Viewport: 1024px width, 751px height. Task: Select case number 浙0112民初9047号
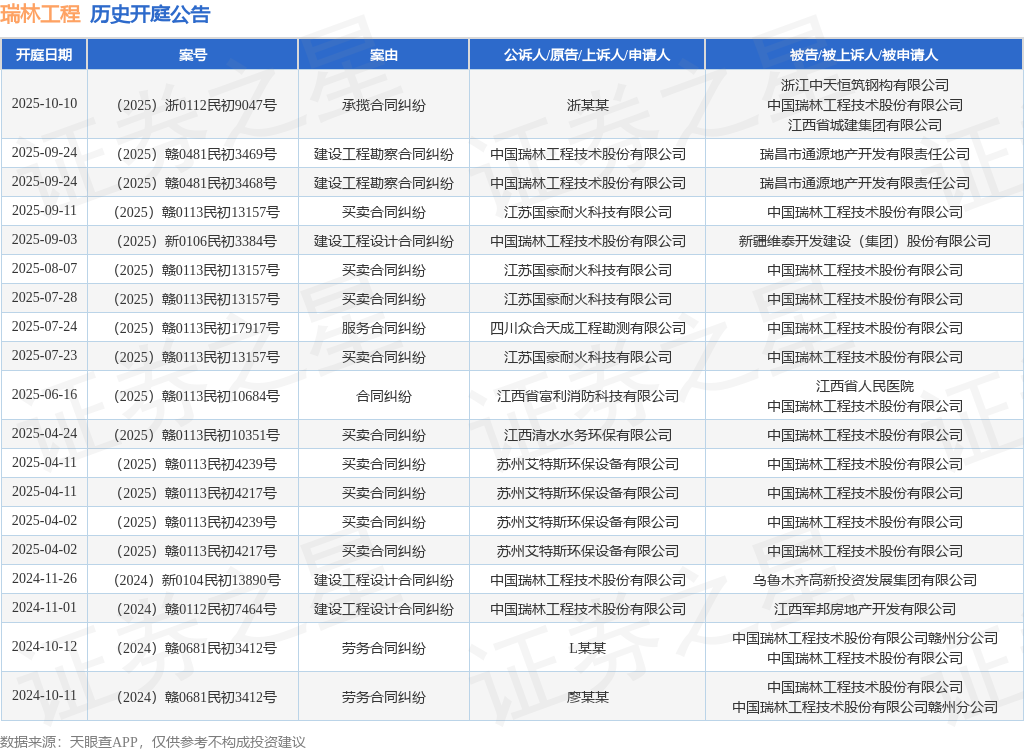pos(193,105)
